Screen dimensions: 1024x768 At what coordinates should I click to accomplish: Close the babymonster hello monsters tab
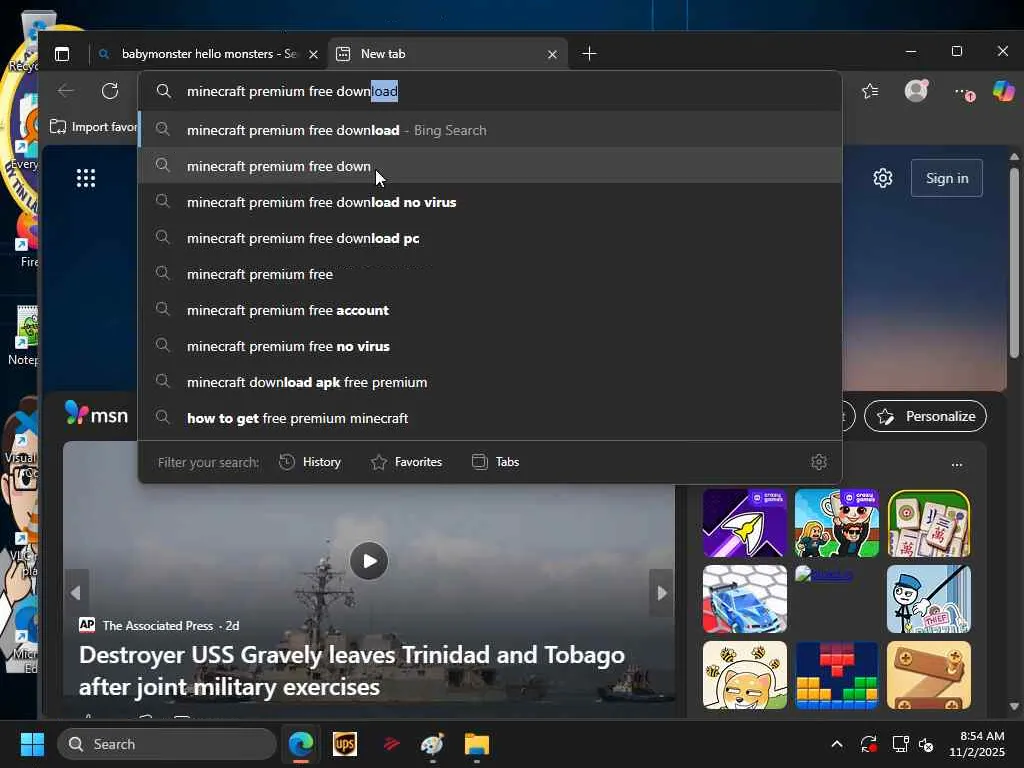pyautogui.click(x=313, y=54)
